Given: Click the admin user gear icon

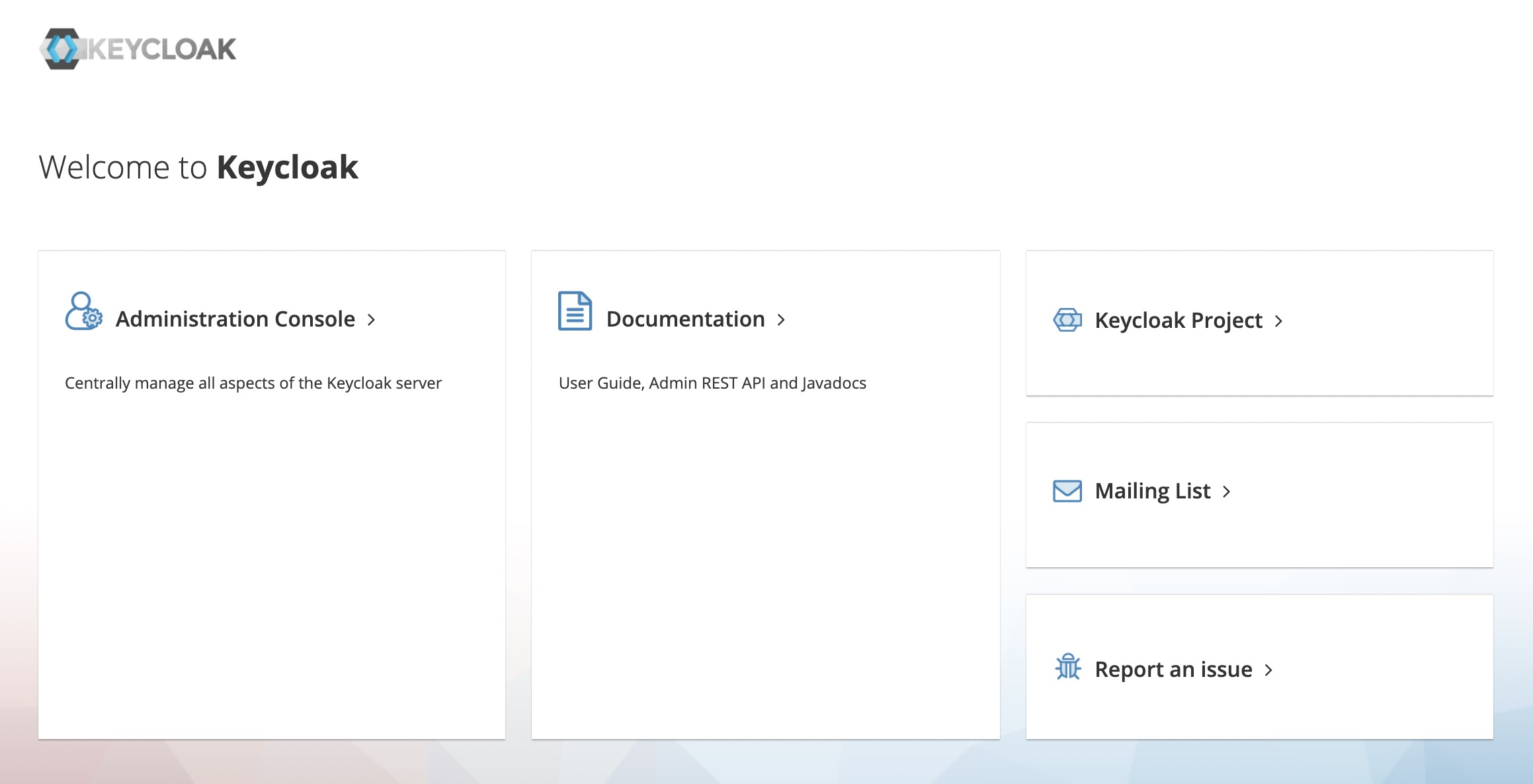Looking at the screenshot, I should 83,311.
